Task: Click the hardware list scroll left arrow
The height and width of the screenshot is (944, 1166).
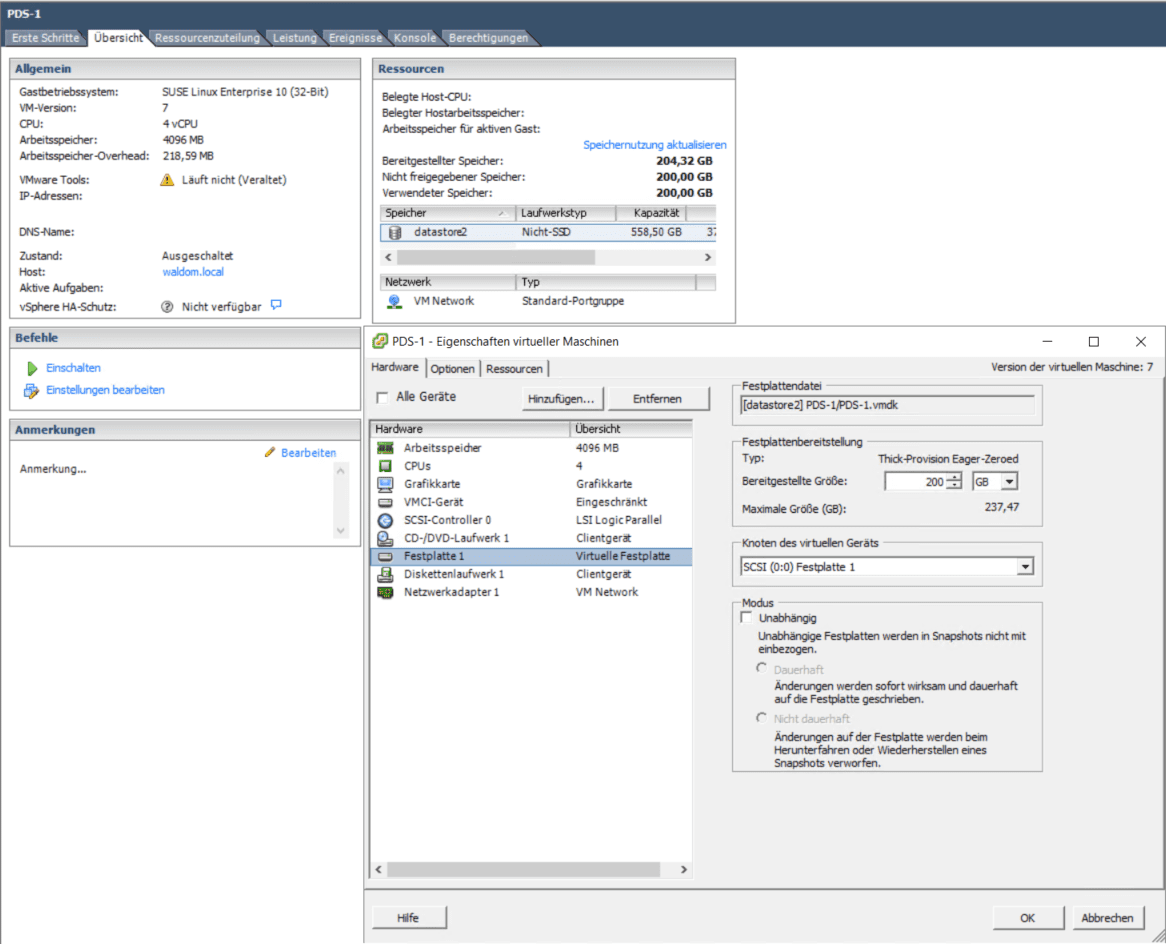Action: pos(379,870)
